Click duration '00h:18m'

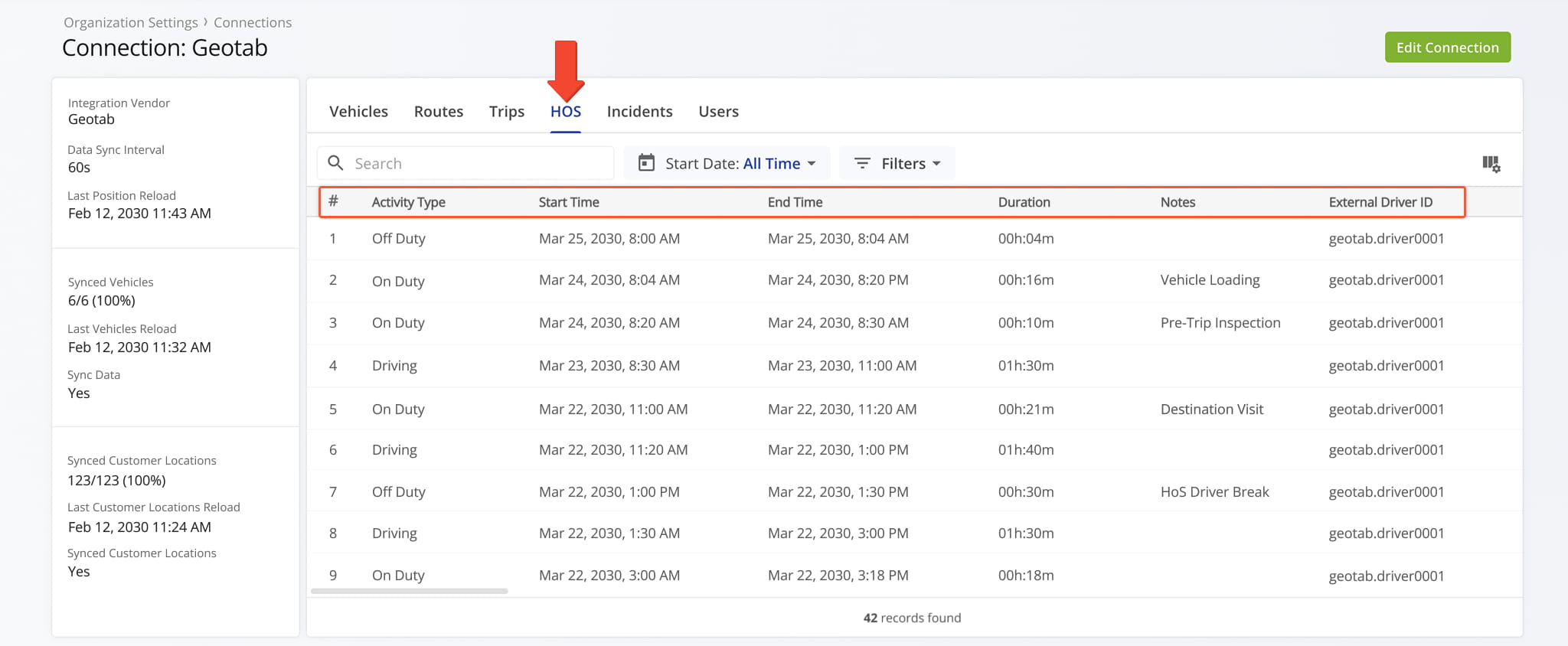pyautogui.click(x=1026, y=576)
